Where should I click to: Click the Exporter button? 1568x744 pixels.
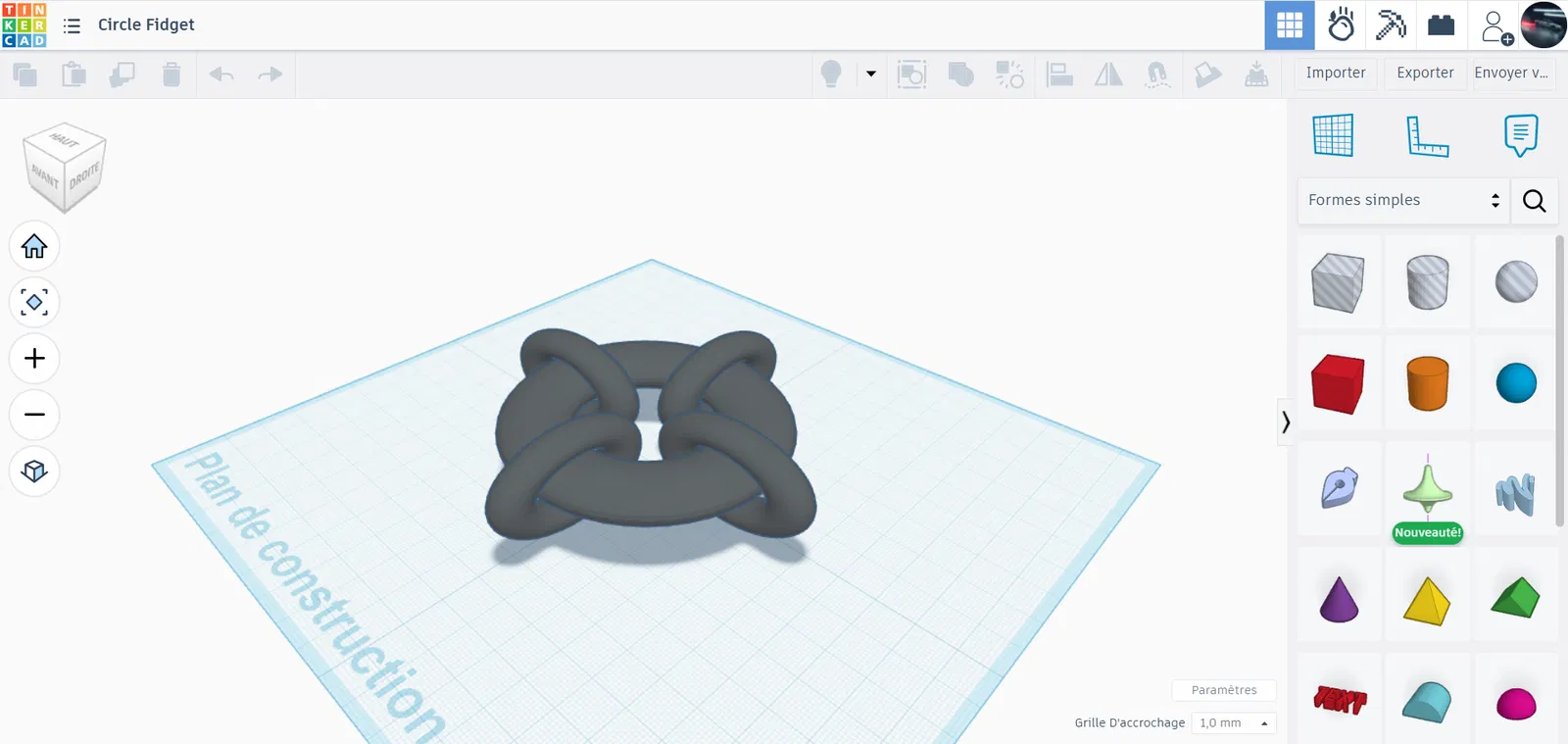click(1425, 74)
